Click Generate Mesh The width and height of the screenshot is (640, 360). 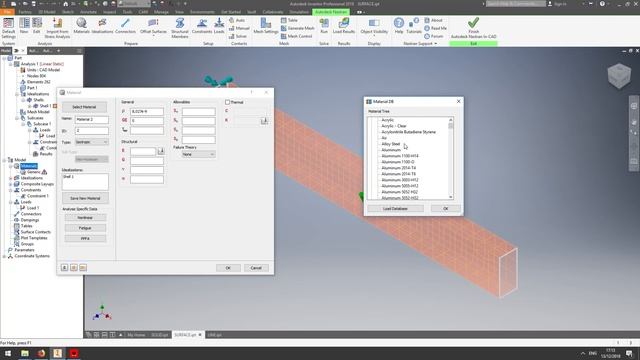coord(298,28)
